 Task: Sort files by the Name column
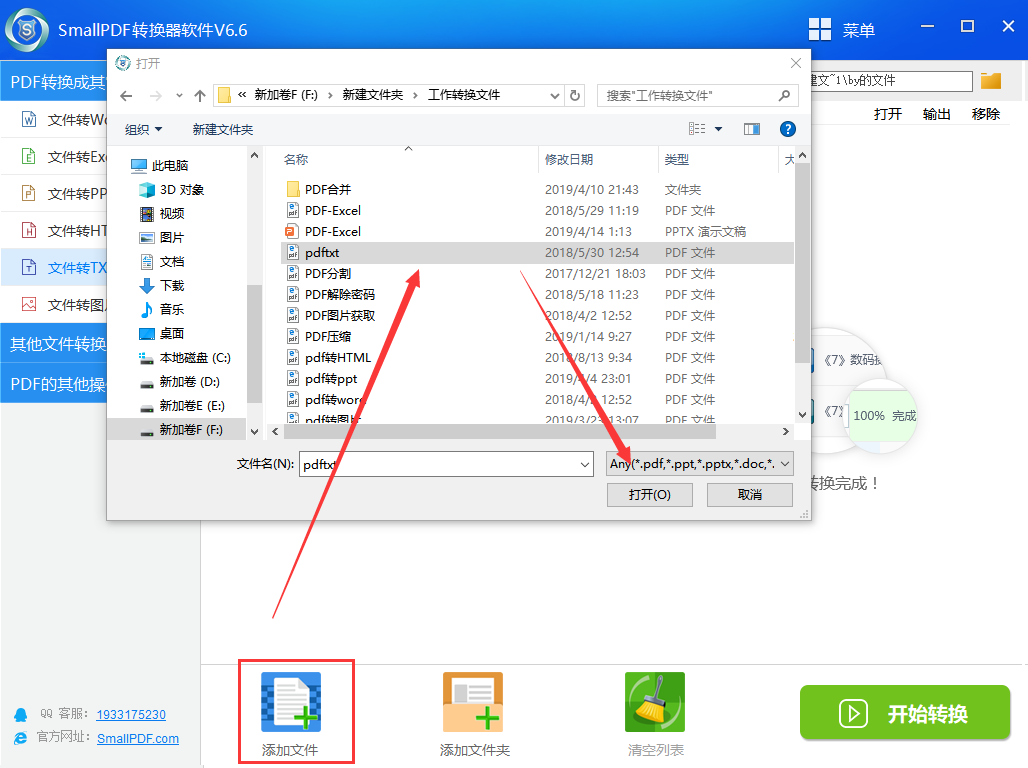(x=296, y=159)
